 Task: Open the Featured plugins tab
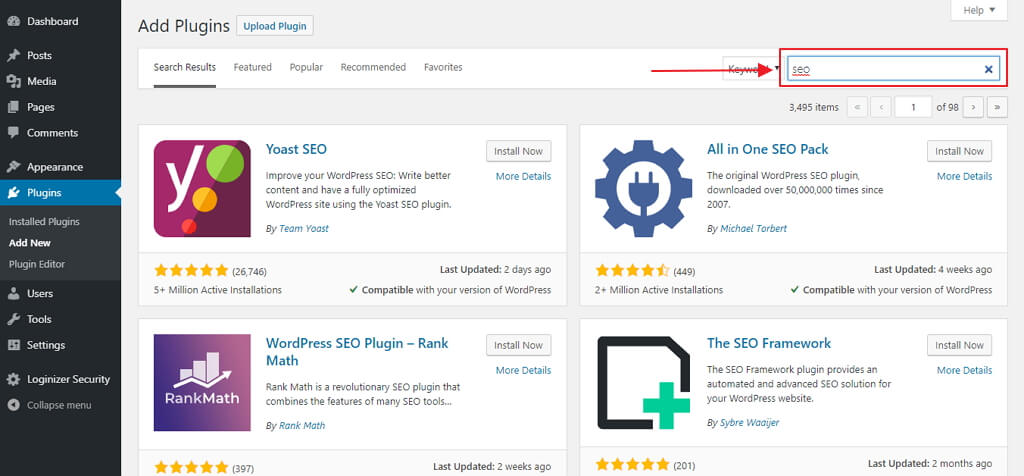[253, 67]
